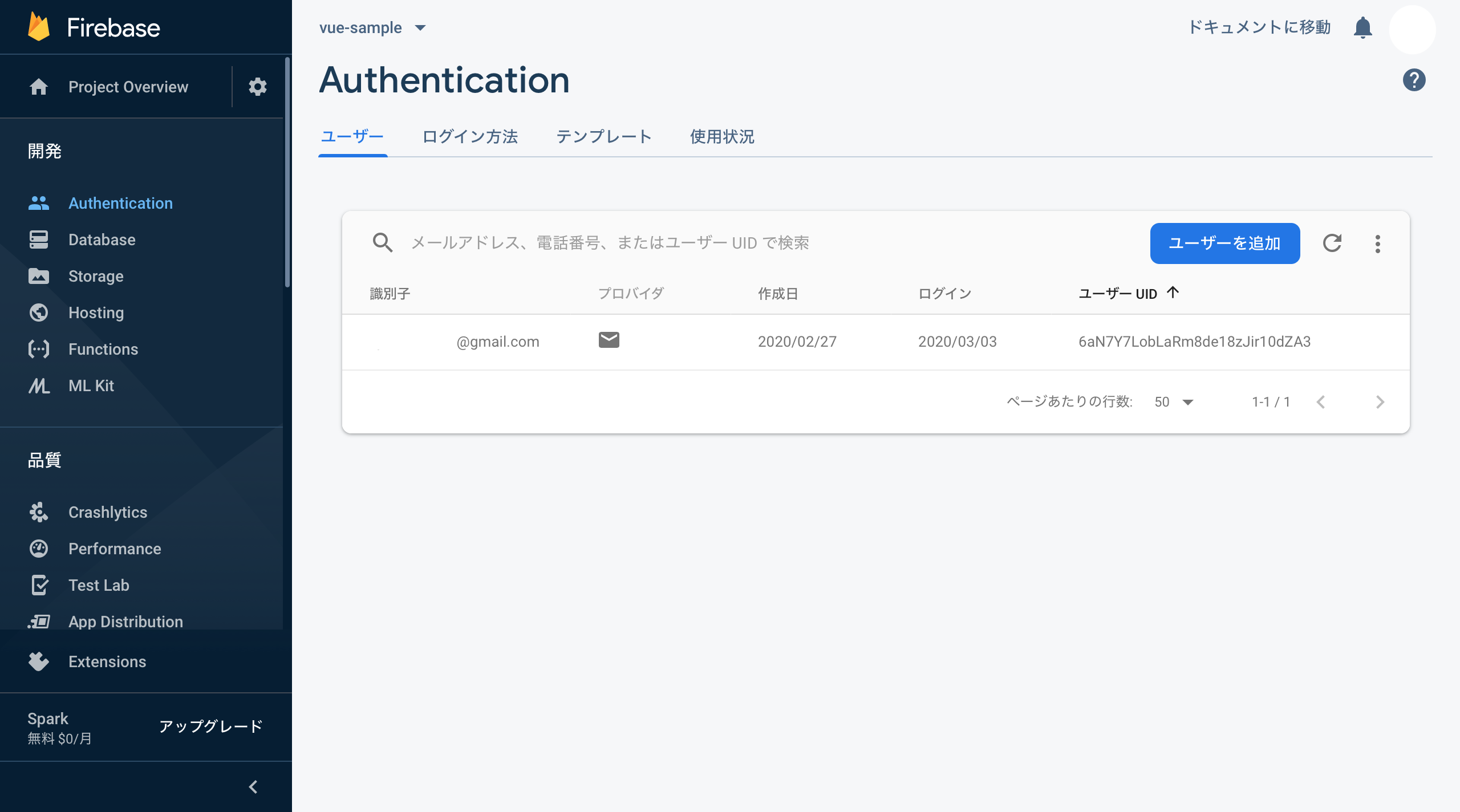Click the Authentication people icon in sidebar
1460x812 pixels.
(39, 203)
